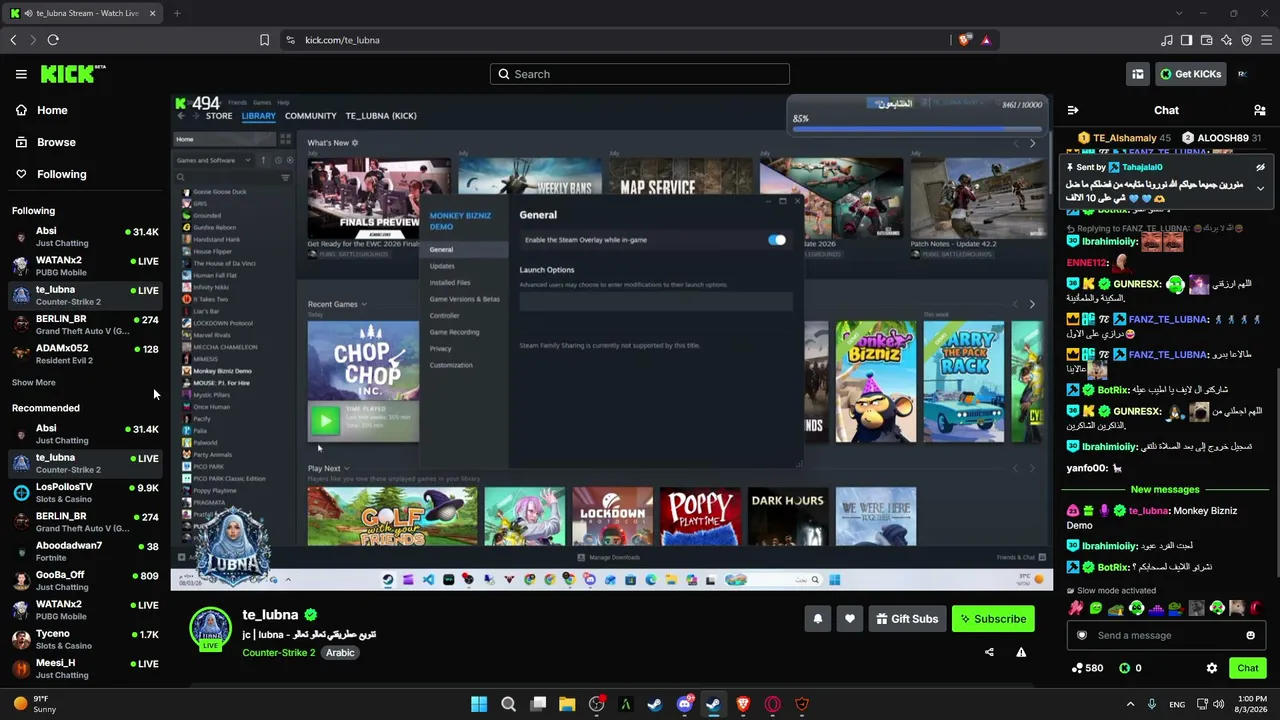Open Brave browser from taskbar
The height and width of the screenshot is (720, 1280).
(x=743, y=704)
